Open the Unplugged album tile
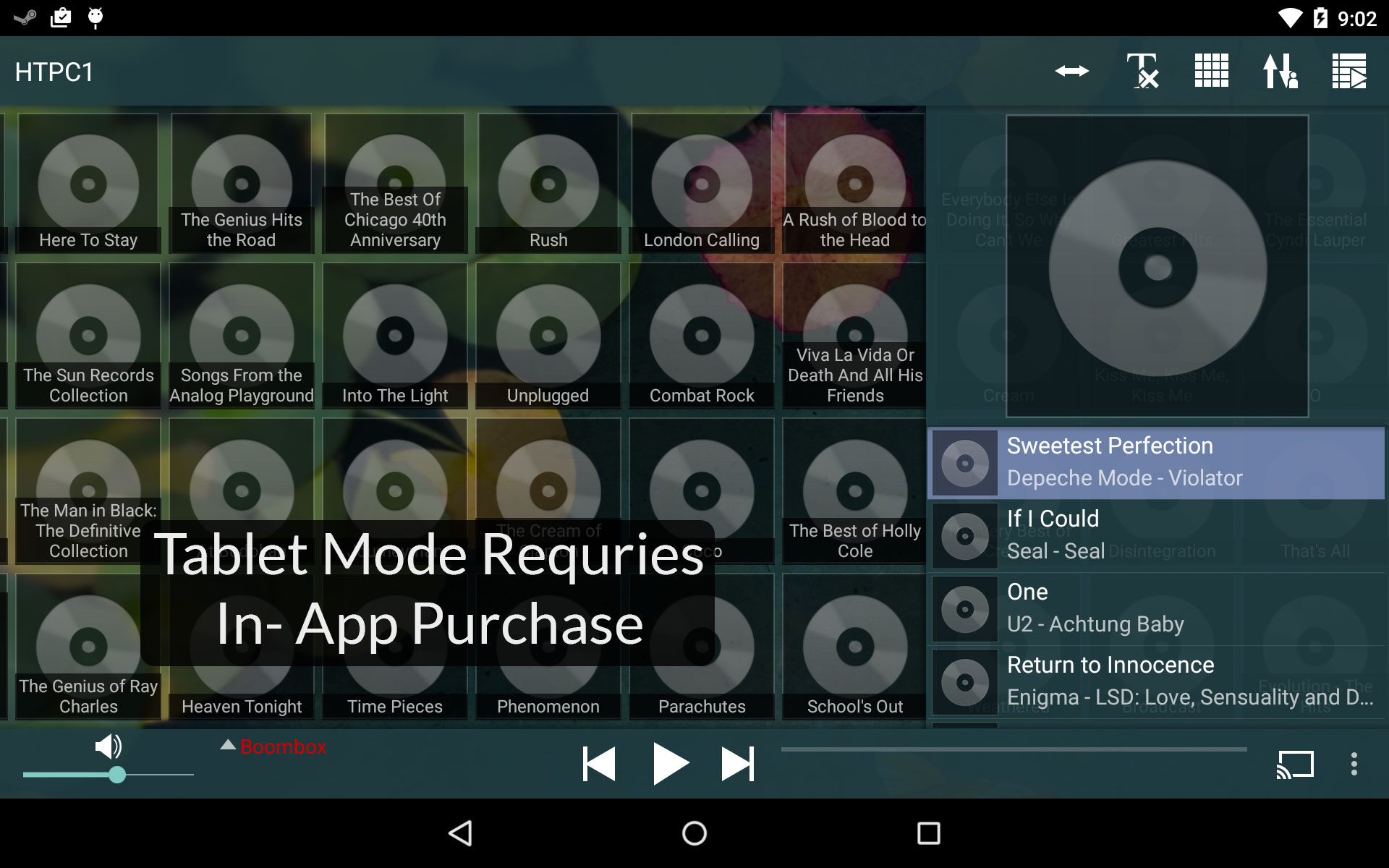The image size is (1389, 868). pyautogui.click(x=548, y=336)
